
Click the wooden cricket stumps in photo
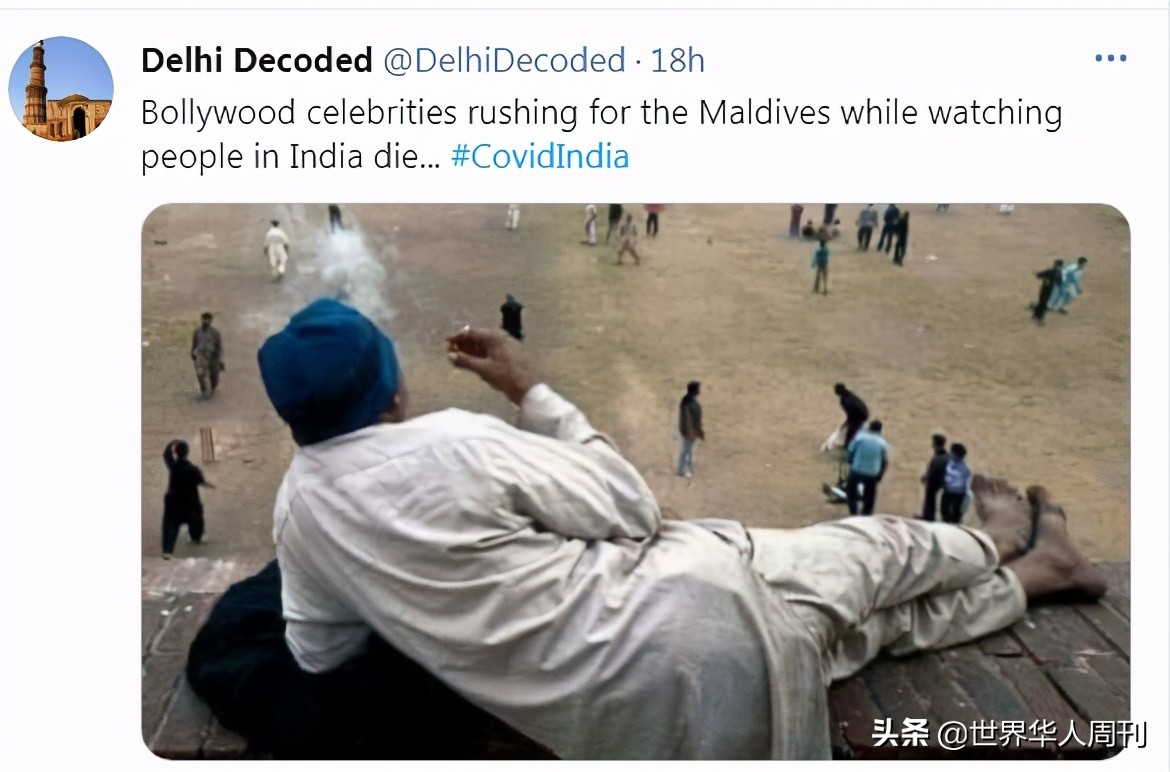pos(207,445)
